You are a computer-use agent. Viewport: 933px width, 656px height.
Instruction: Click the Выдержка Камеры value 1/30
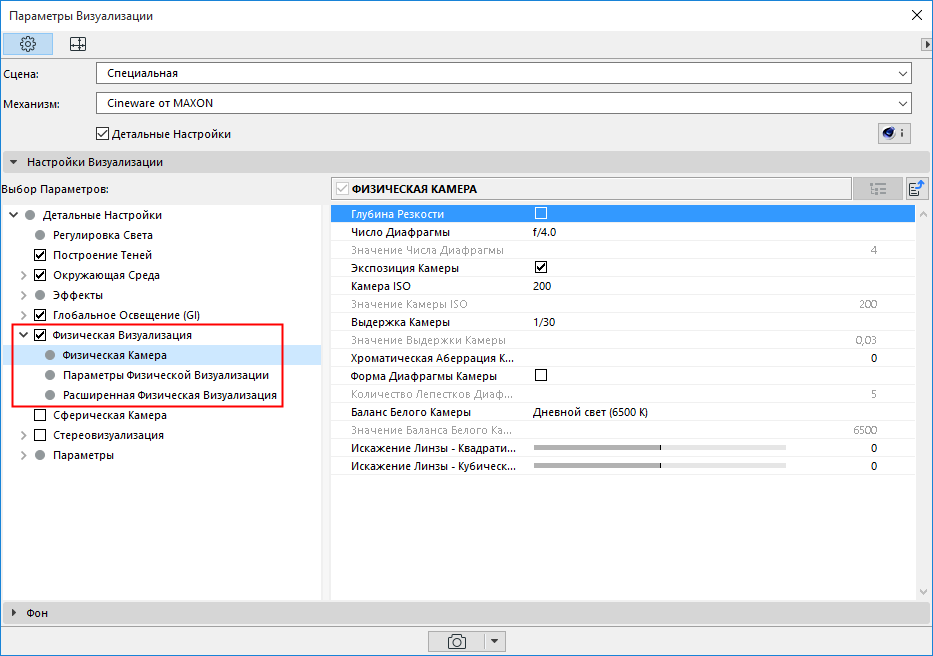pyautogui.click(x=544, y=322)
